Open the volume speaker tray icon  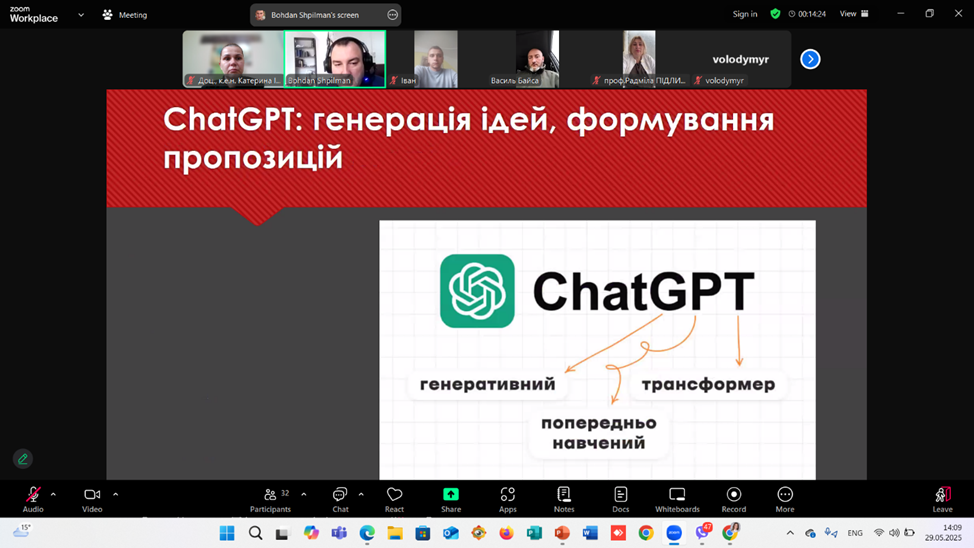894,533
